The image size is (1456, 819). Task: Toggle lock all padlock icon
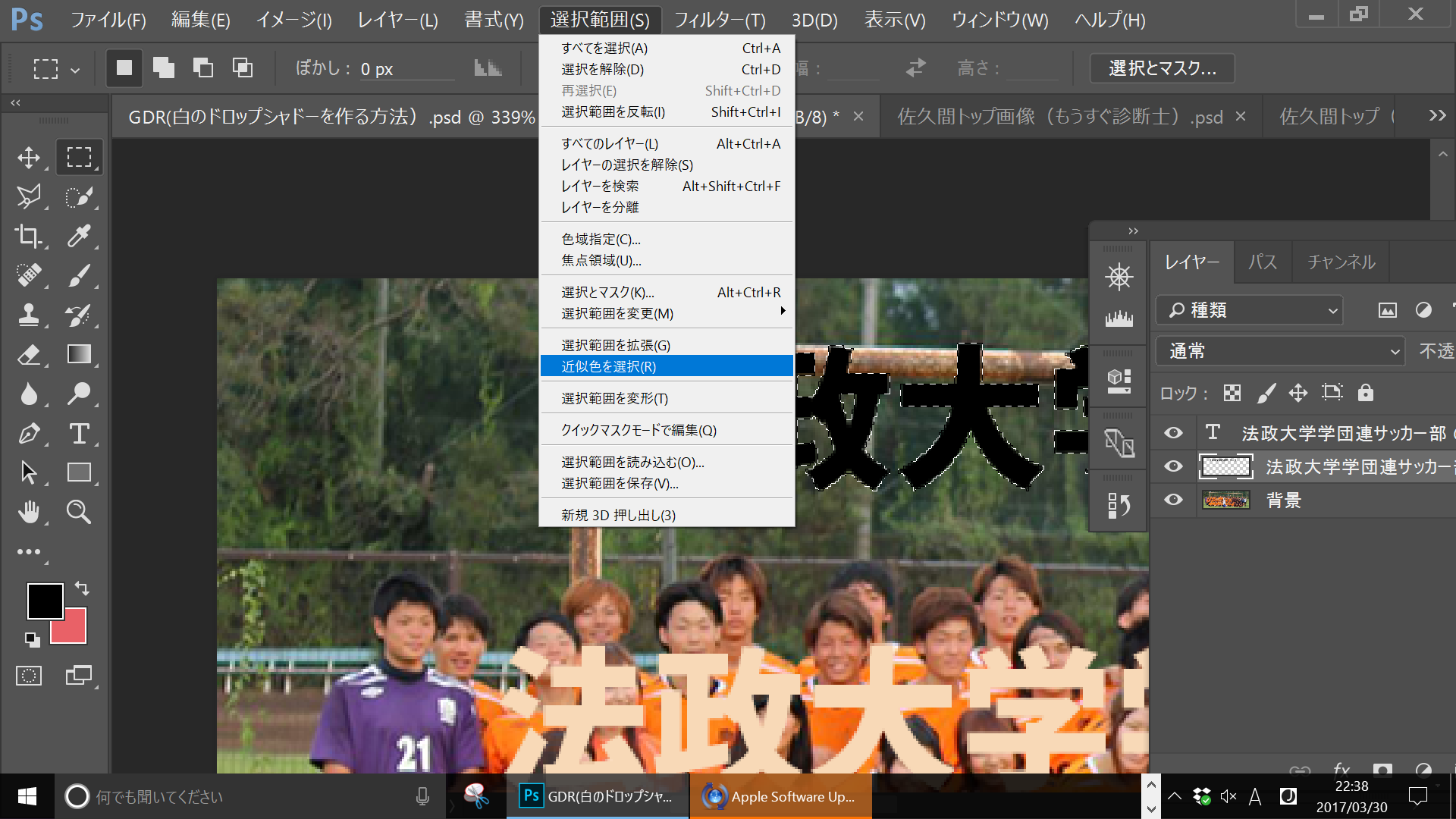click(1366, 393)
